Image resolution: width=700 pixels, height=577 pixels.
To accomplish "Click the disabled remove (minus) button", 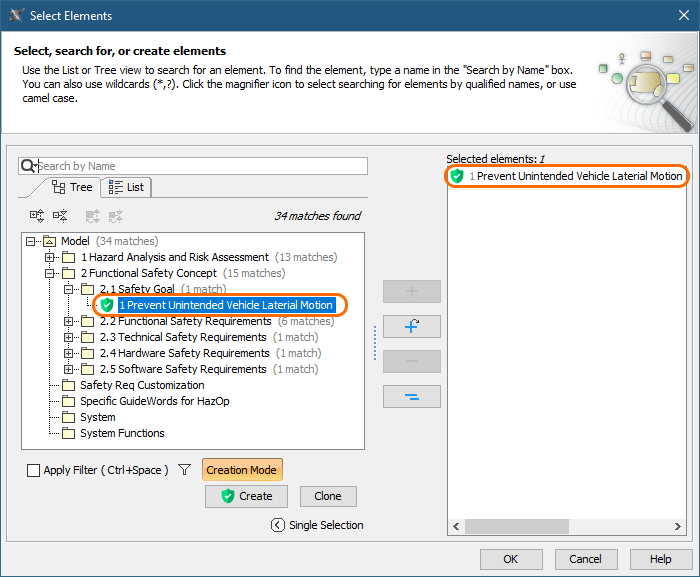I will [412, 361].
